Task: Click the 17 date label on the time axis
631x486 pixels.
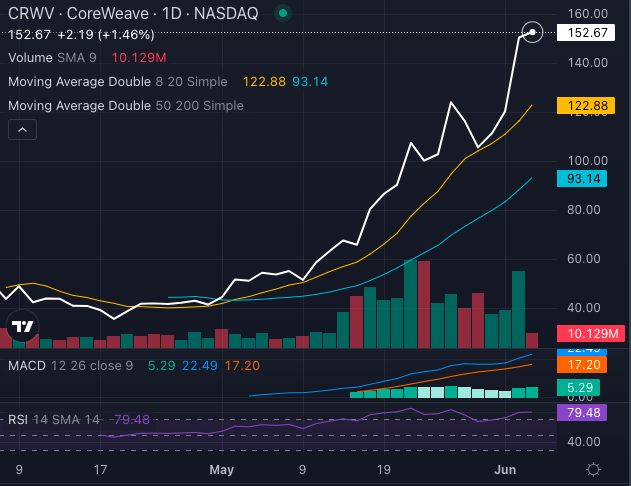Action: click(100, 470)
